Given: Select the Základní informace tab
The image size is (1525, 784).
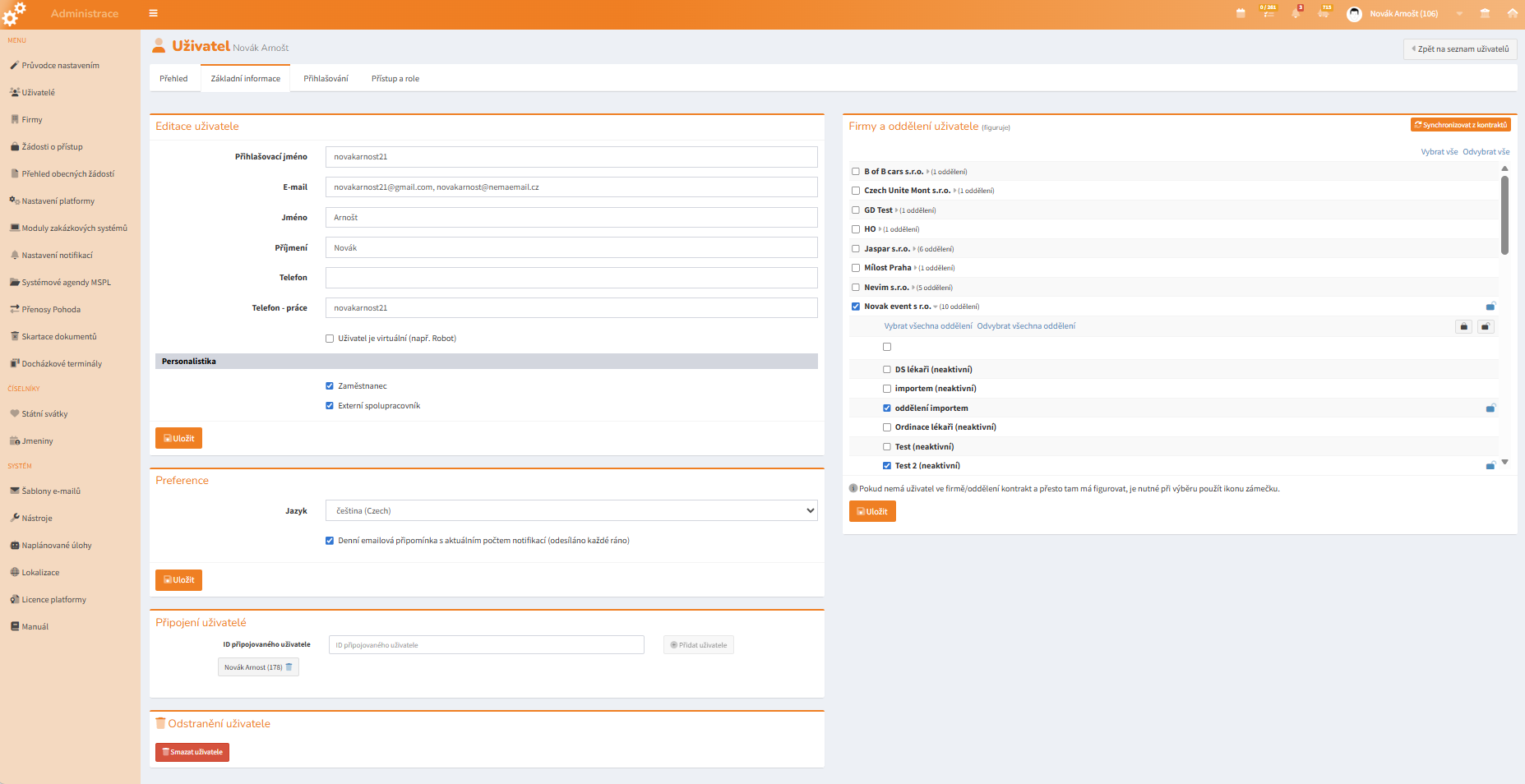Looking at the screenshot, I should tap(245, 79).
